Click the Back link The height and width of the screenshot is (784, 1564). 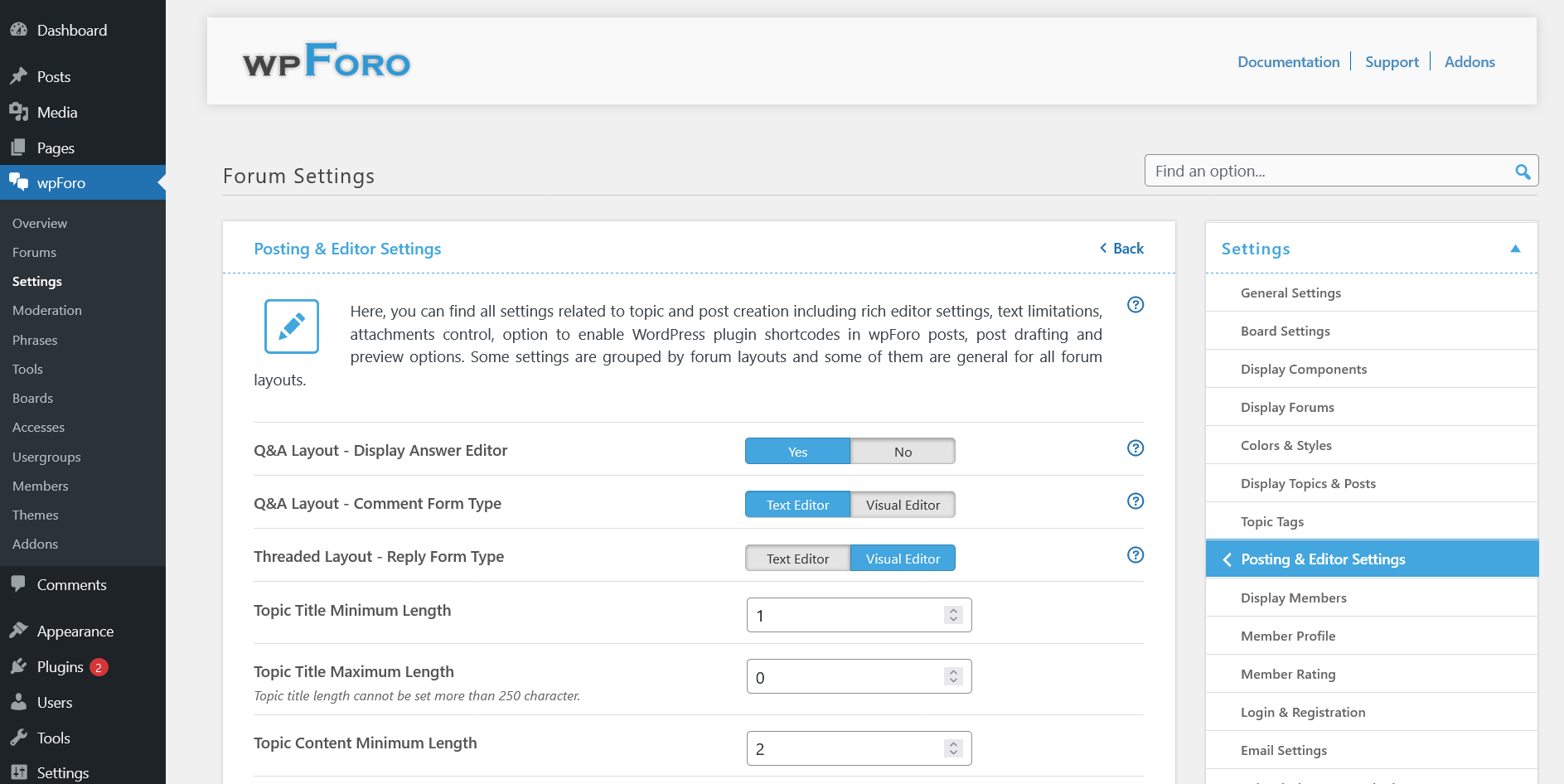tap(1121, 248)
